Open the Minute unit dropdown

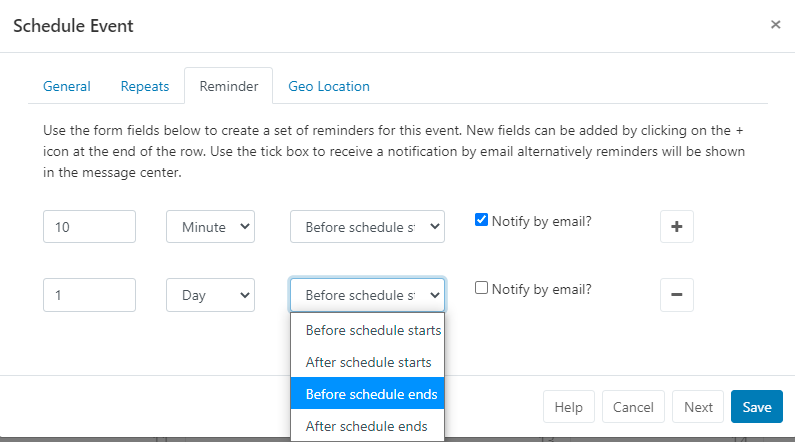point(210,227)
